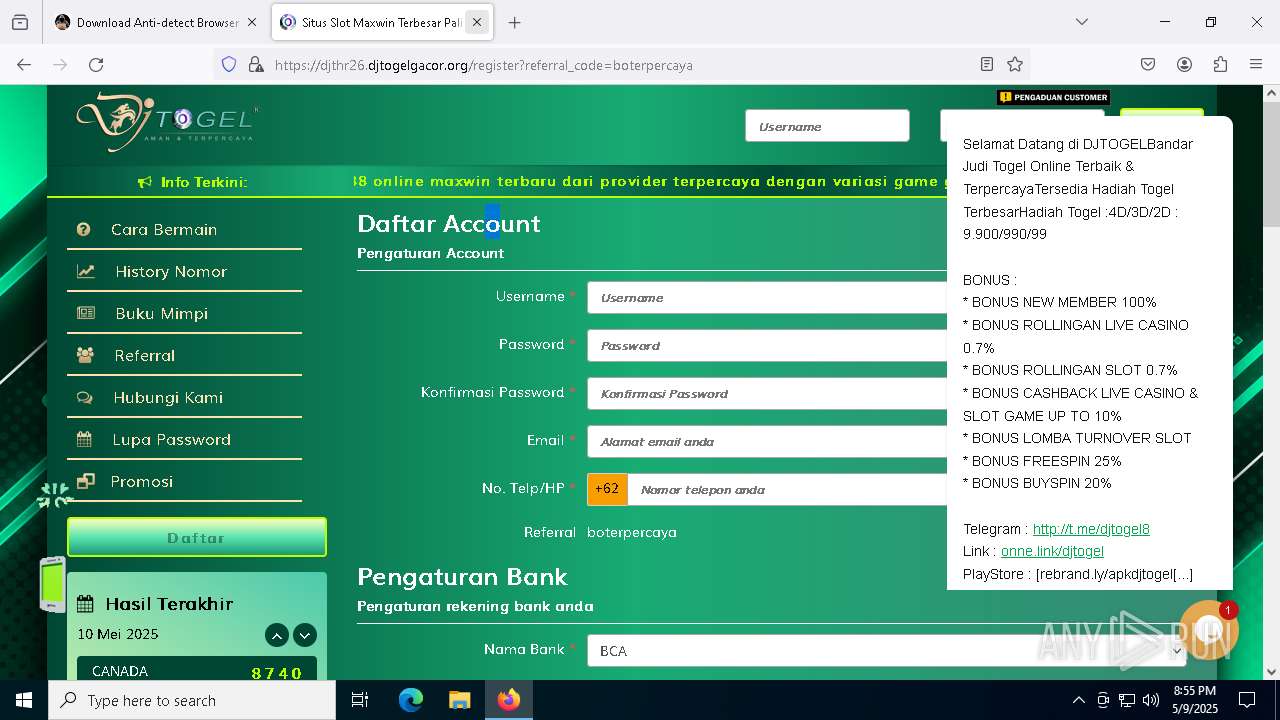
Task: Click the mobile phone app icon
Action: [x=52, y=584]
